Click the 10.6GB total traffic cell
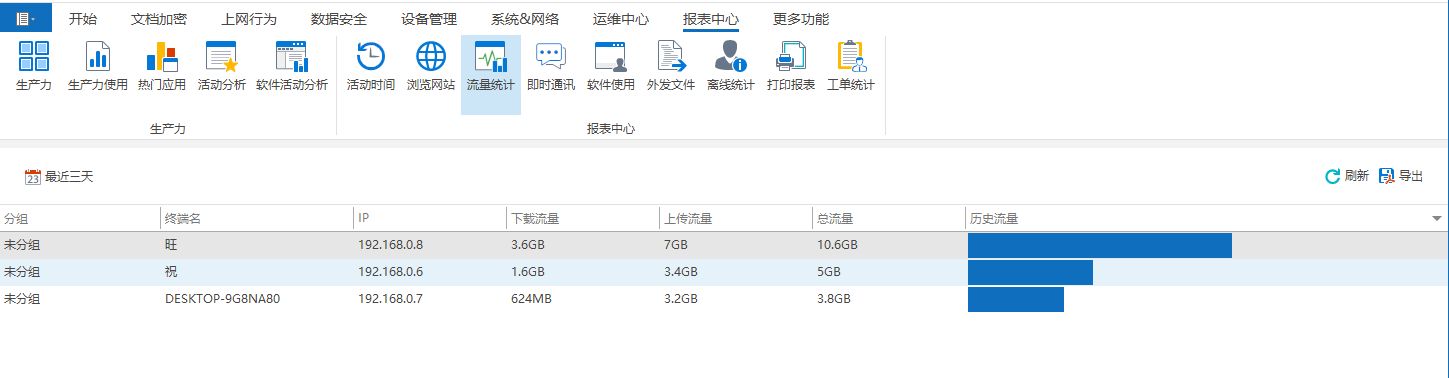 (837, 245)
